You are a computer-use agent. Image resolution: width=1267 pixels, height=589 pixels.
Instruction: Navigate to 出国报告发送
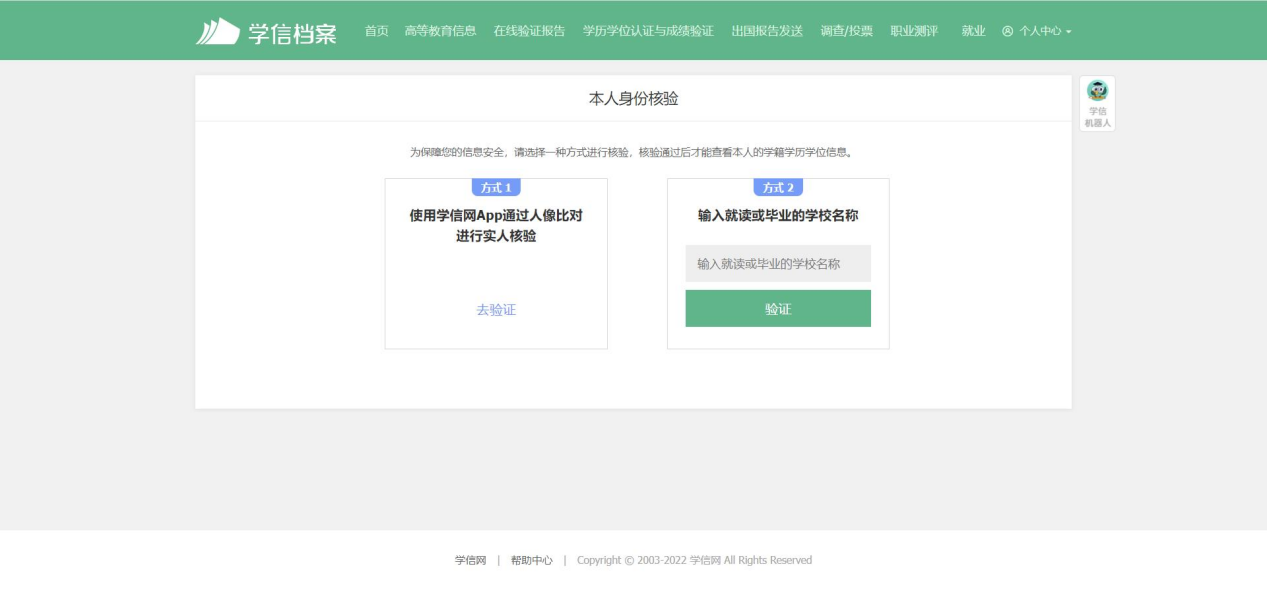(767, 31)
